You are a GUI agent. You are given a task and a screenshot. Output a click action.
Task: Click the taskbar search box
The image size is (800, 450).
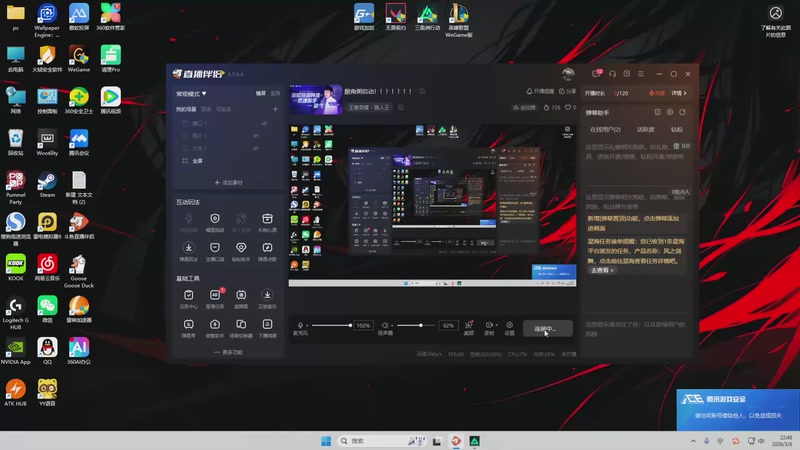(x=382, y=441)
